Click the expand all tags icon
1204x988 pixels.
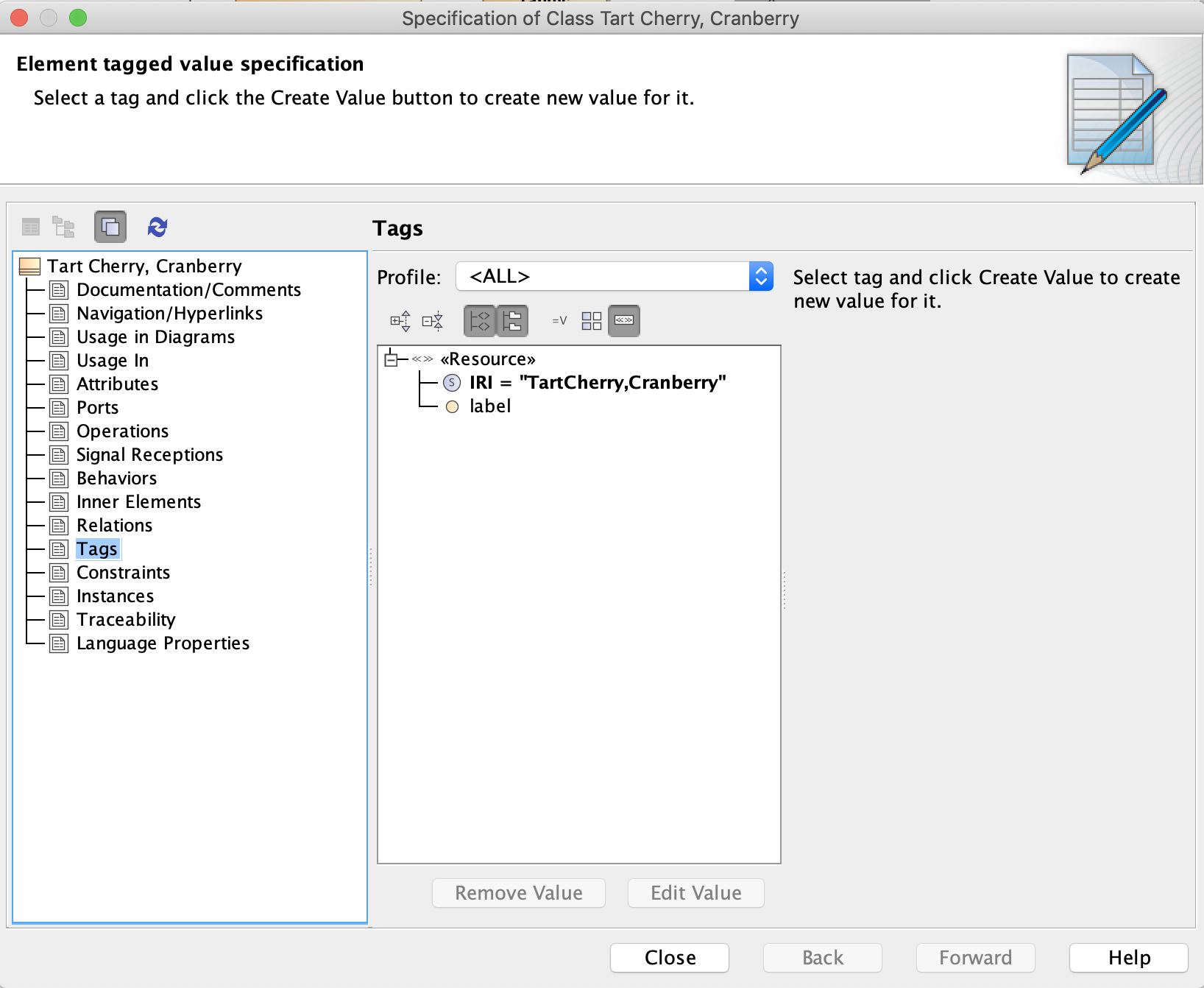(400, 321)
